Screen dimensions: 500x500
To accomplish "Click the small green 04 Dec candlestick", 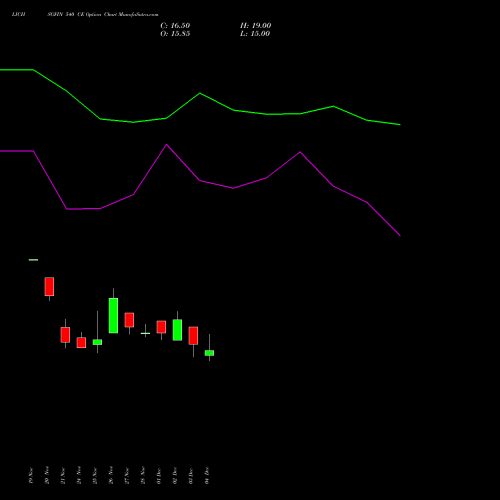I will click(x=209, y=353).
